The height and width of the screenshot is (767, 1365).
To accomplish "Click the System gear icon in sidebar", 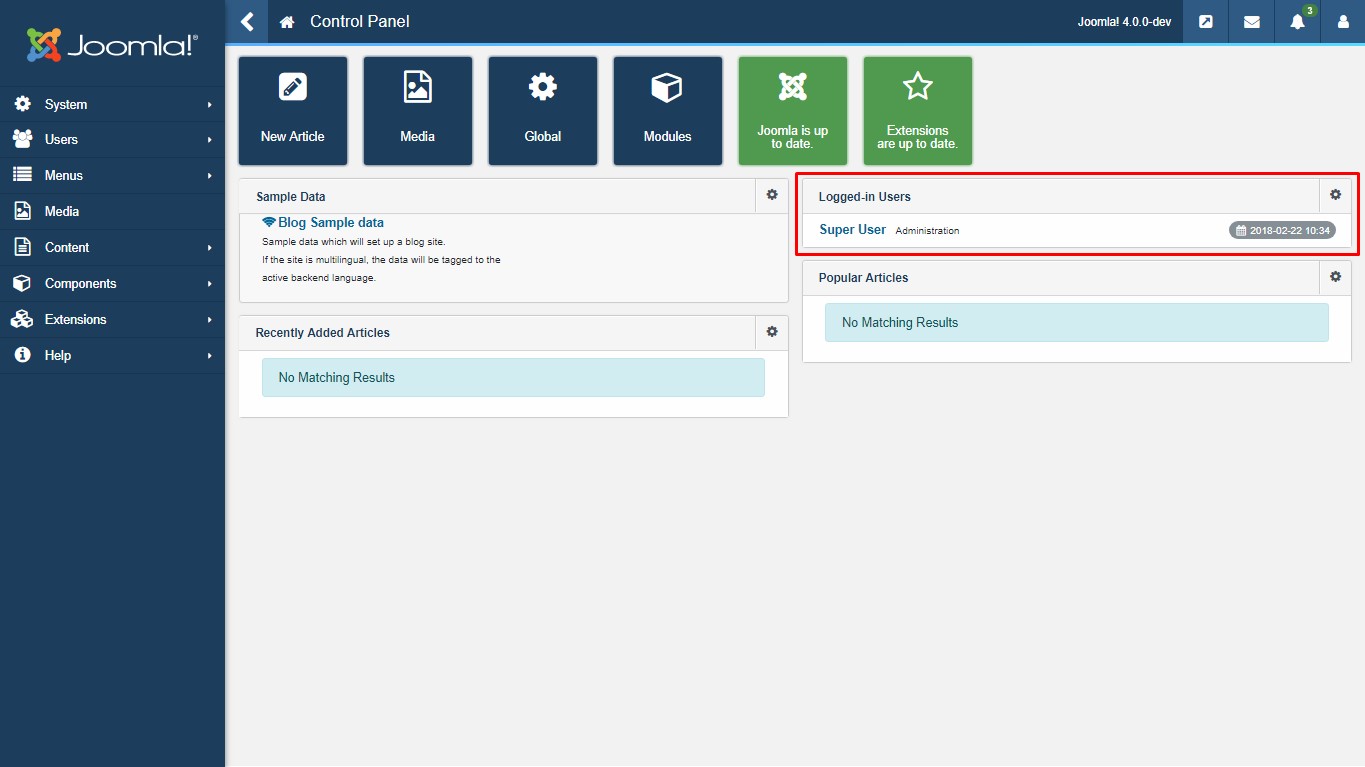I will [x=22, y=104].
